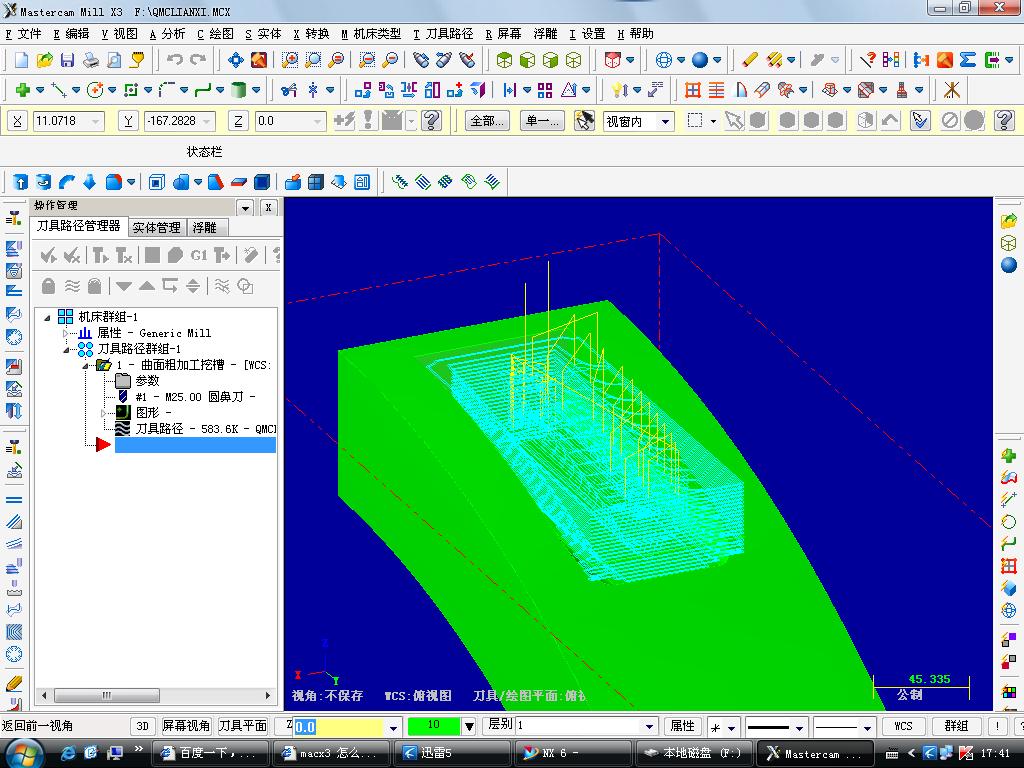Viewport: 1024px width, 768px height.
Task: Expand the machine group 机床群组-1 node
Action: point(47,317)
